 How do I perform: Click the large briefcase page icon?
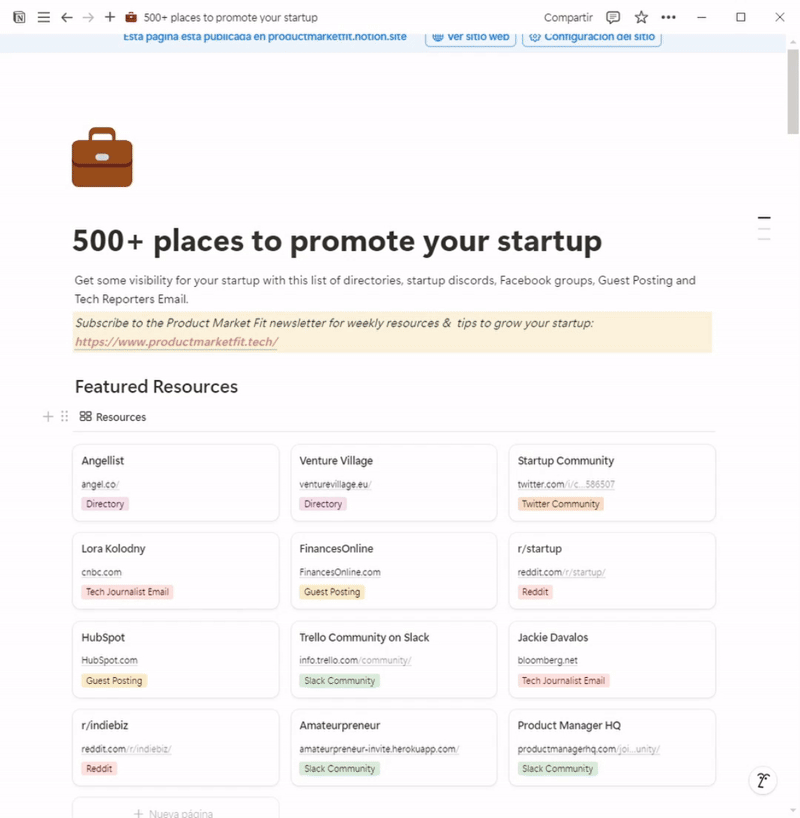point(102,157)
